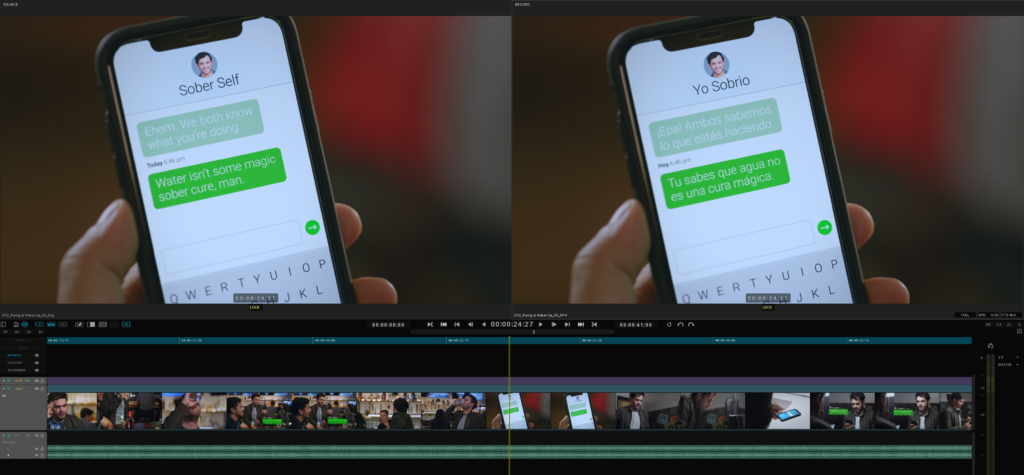Set viewer zoom to 1:1

pyautogui.click(x=999, y=325)
